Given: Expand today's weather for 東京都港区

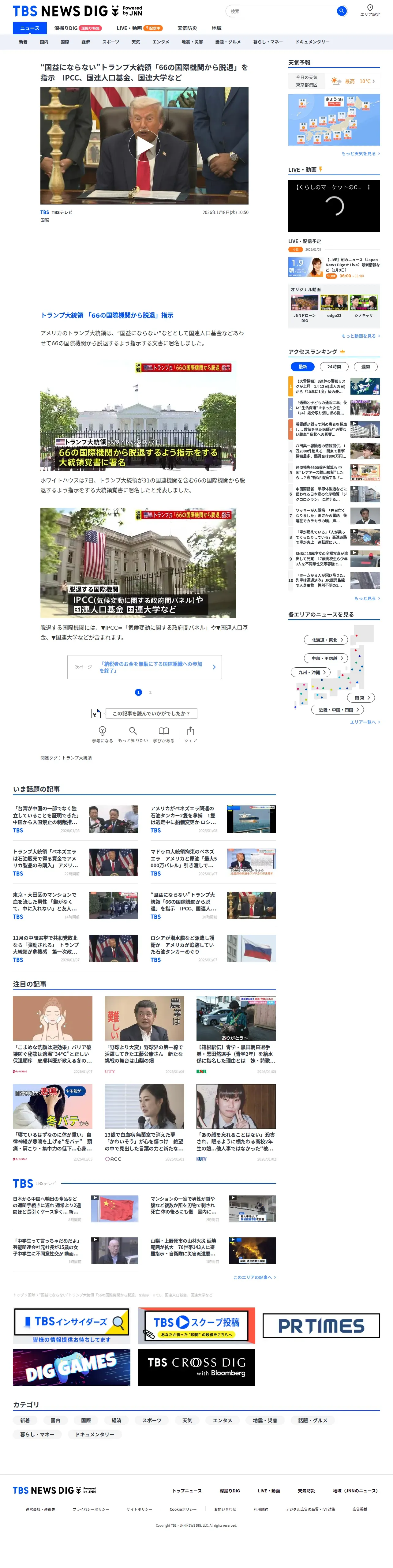Looking at the screenshot, I should [334, 81].
